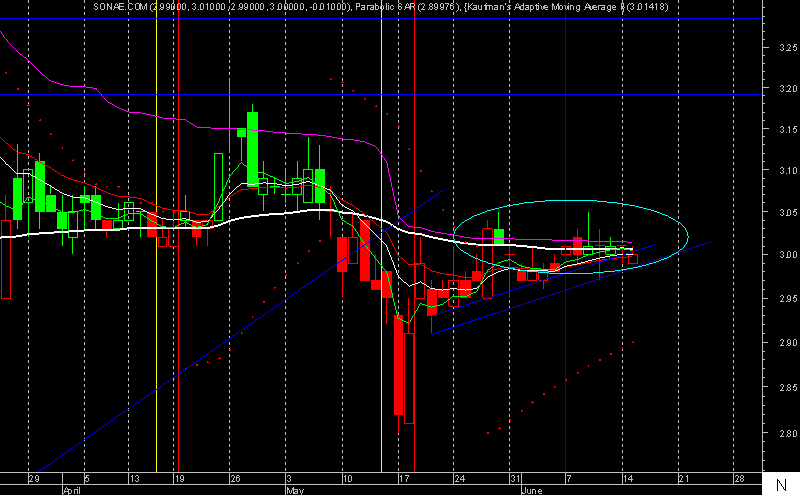Click June date label 21
The image size is (800, 495).
click(684, 479)
